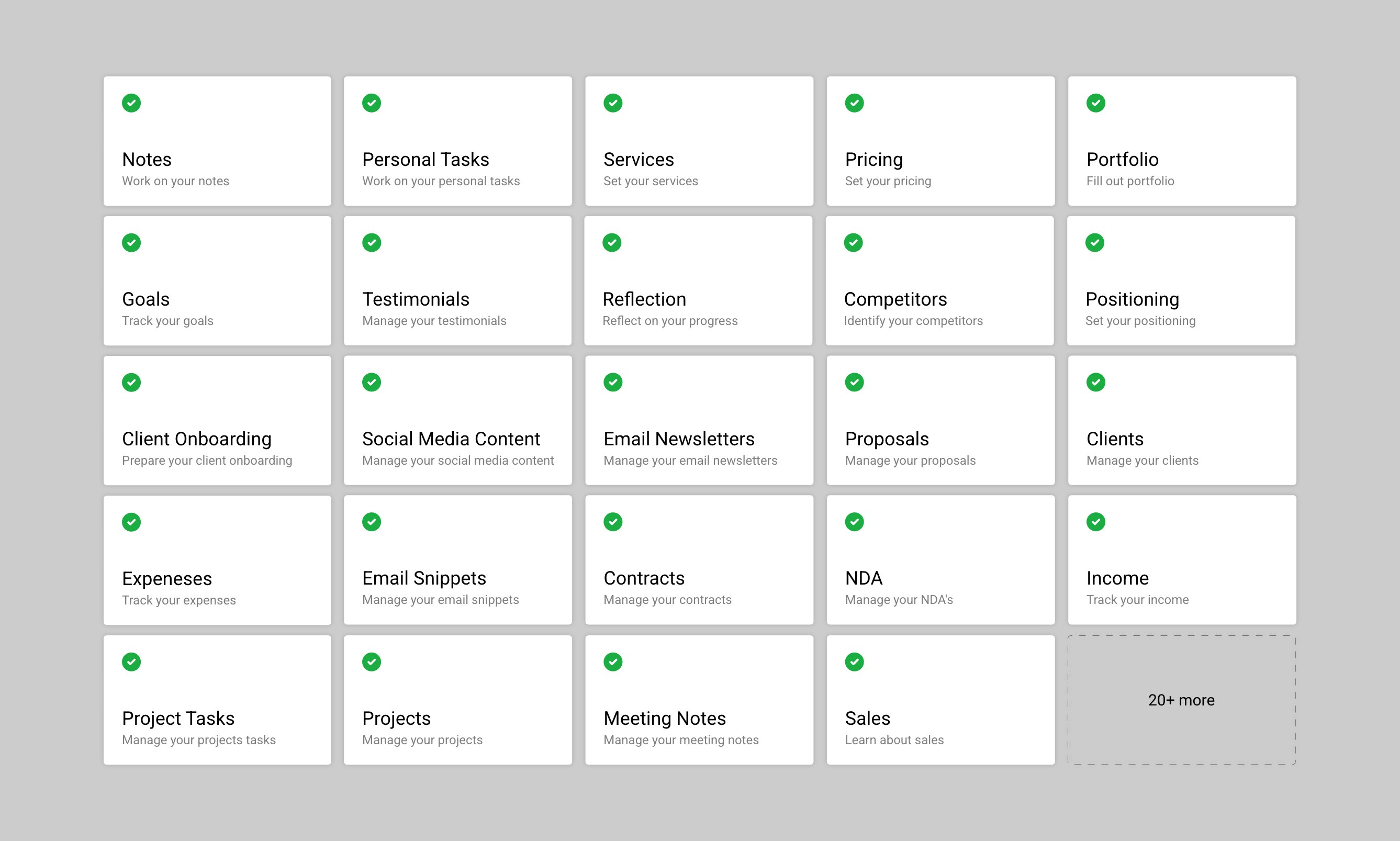Viewport: 1400px width, 841px height.
Task: Click the green check icon on the Portfolio card
Action: pos(1095,103)
